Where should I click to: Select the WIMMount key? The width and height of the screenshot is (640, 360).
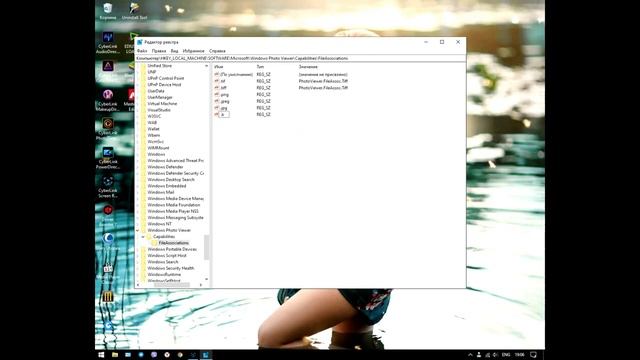tap(158, 148)
